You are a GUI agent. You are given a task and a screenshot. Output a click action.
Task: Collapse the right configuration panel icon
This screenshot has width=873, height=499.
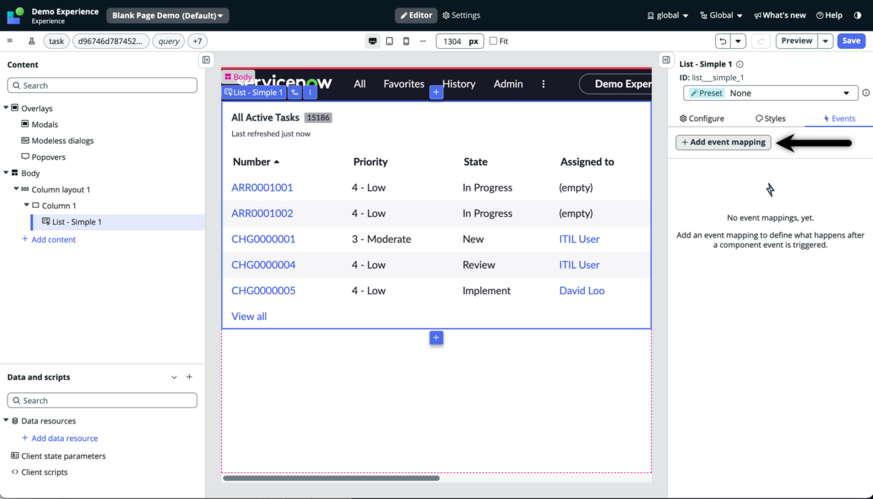click(x=666, y=60)
